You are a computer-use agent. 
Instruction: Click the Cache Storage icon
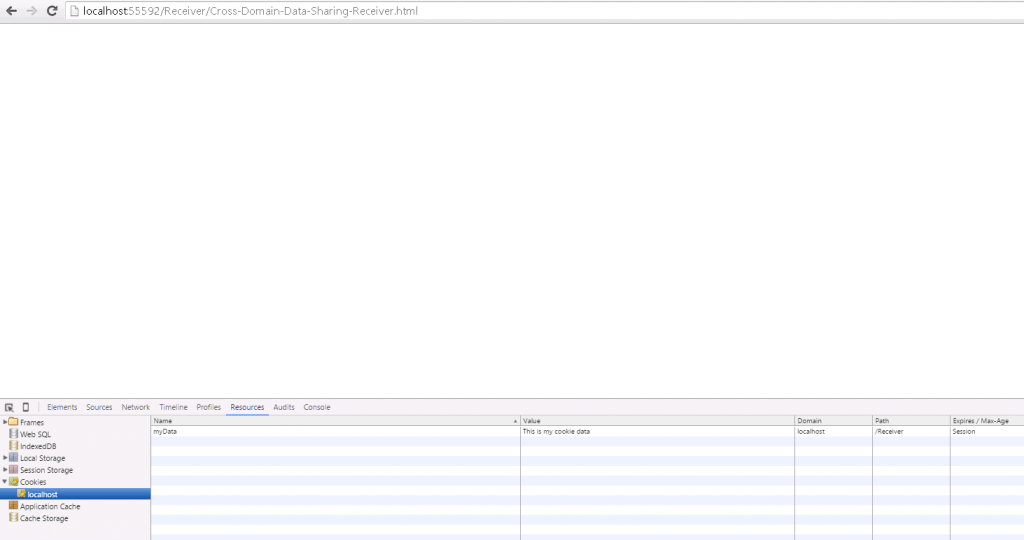click(x=13, y=518)
